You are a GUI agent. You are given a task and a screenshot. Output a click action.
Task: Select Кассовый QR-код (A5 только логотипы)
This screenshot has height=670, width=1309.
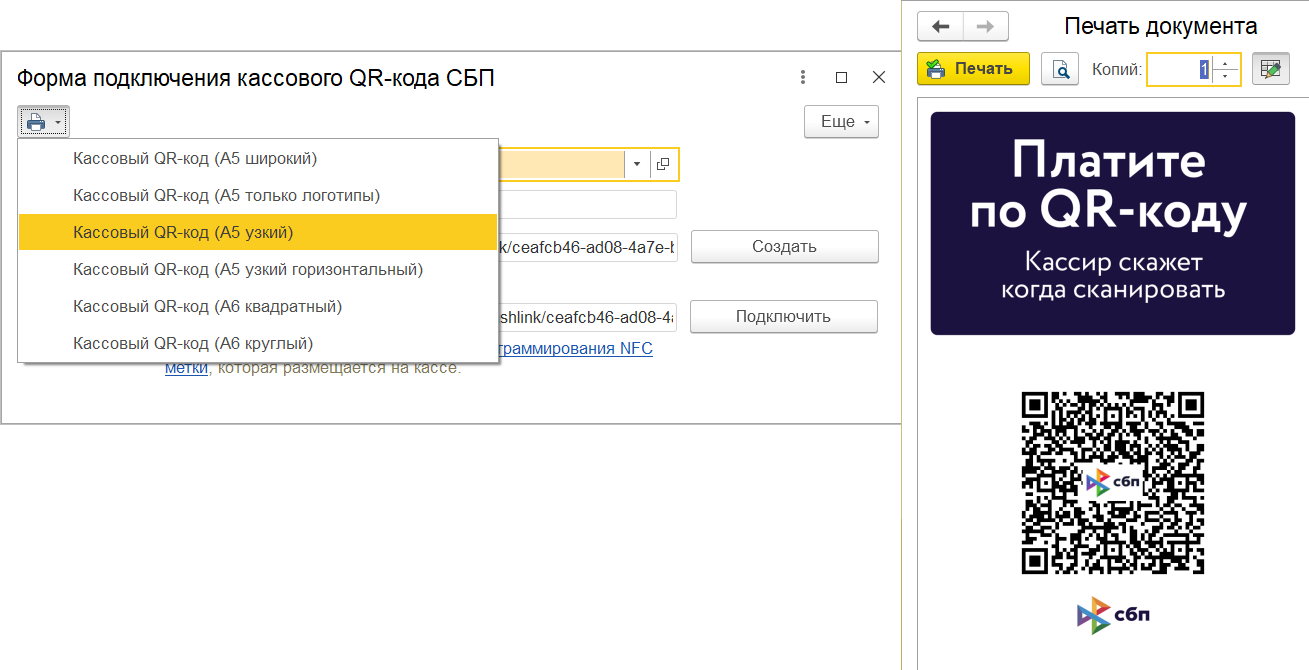pyautogui.click(x=257, y=196)
